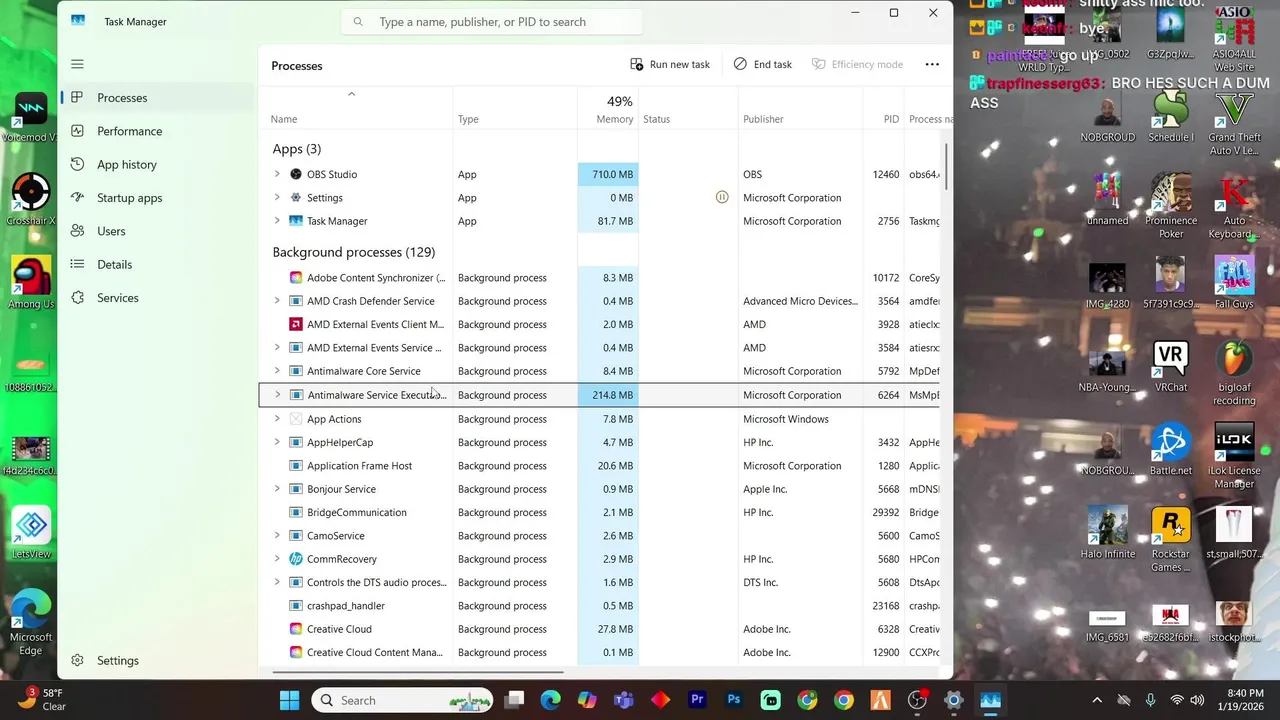
Task: Open Auto Keyboard desktop shortcut
Action: 1234,208
